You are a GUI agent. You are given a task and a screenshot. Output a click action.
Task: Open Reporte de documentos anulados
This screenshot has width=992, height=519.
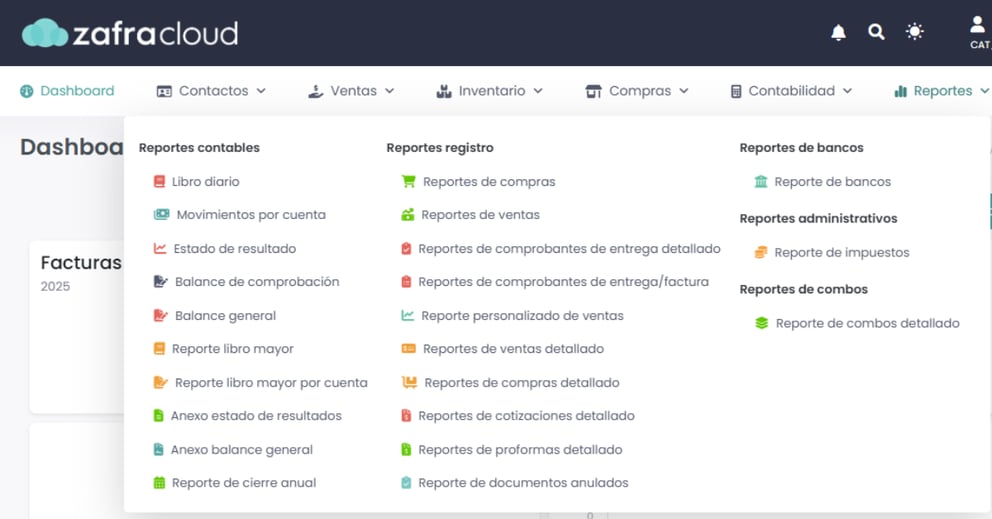523,483
